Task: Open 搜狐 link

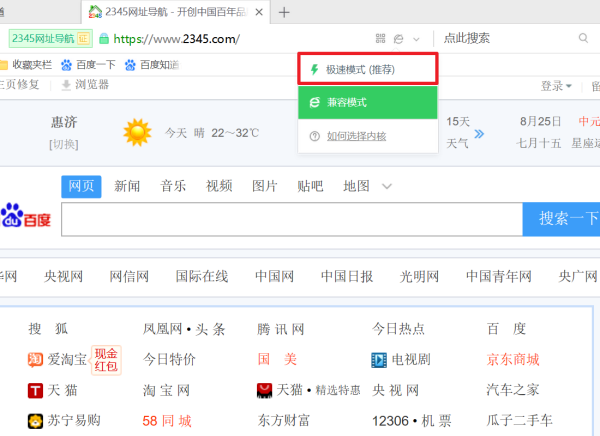Action: (48, 329)
